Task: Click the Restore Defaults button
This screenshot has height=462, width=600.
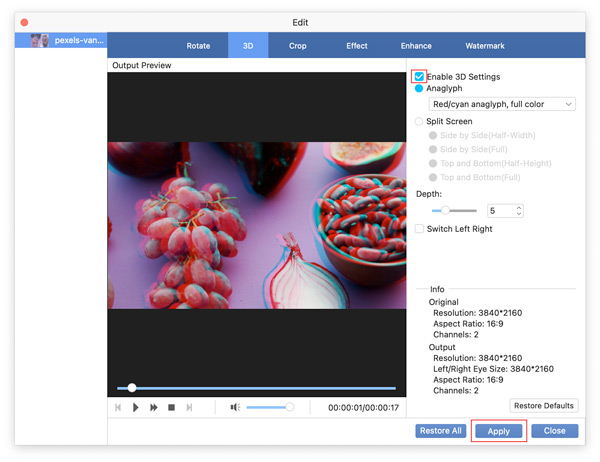Action: click(x=544, y=405)
